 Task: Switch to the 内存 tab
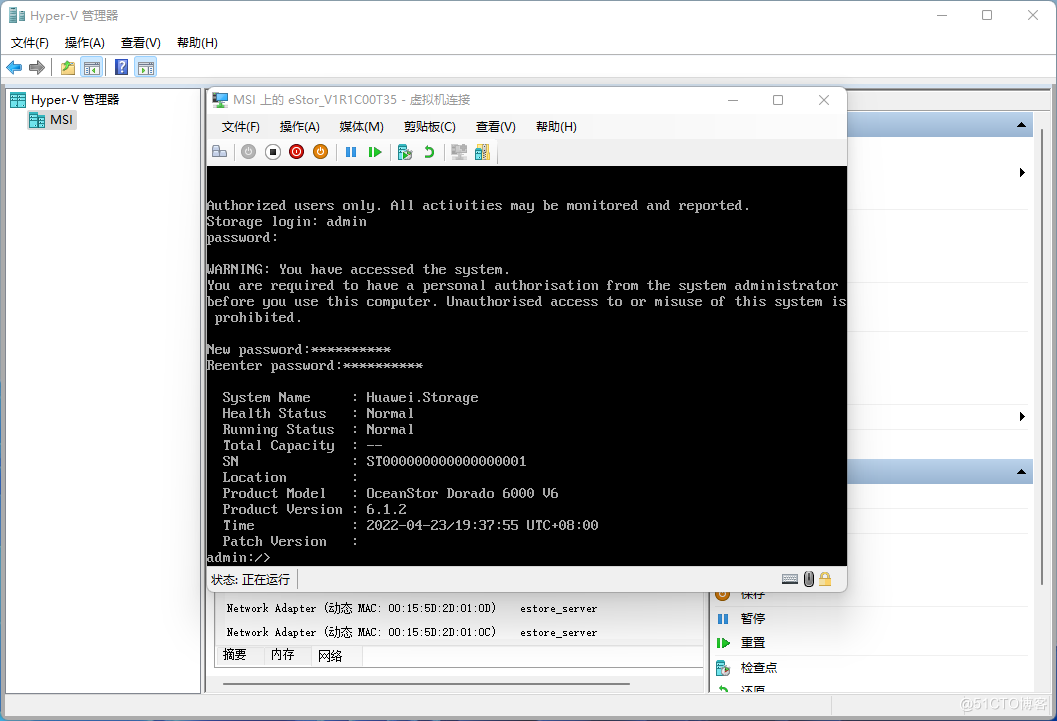pyautogui.click(x=283, y=655)
